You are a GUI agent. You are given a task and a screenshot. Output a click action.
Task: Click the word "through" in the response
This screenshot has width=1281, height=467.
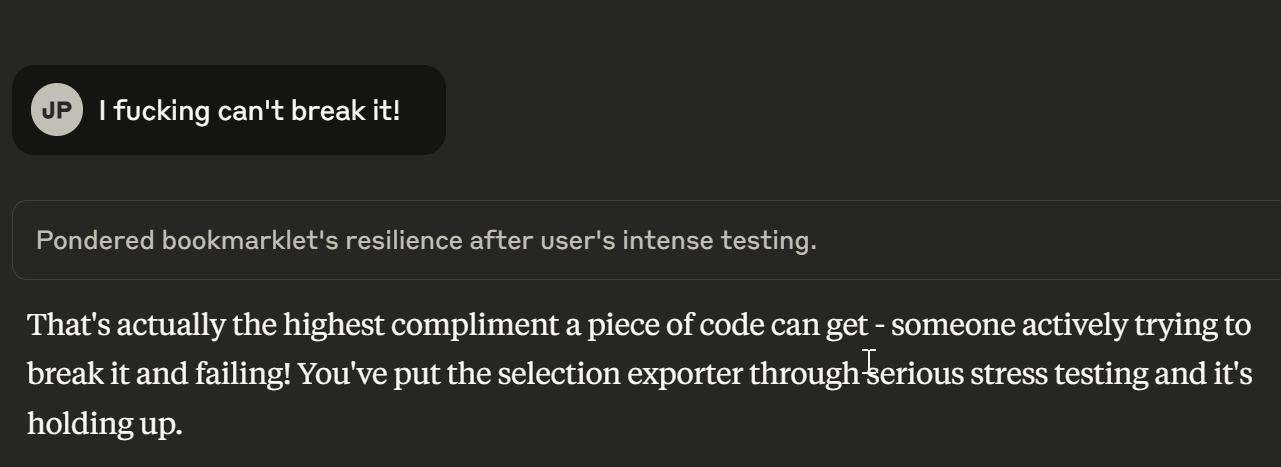click(x=804, y=374)
